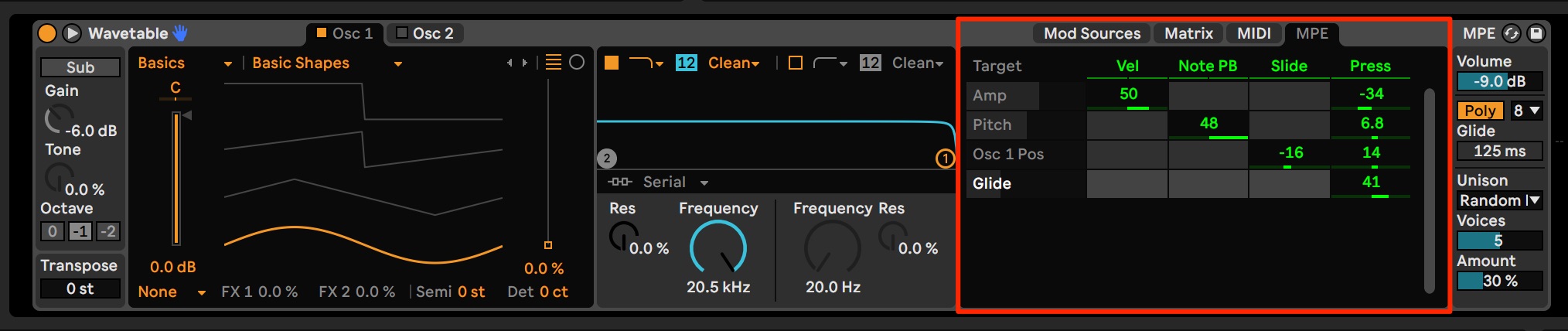Toggle Filter 1 orange on/off square
The height and width of the screenshot is (331, 1568).
(612, 63)
